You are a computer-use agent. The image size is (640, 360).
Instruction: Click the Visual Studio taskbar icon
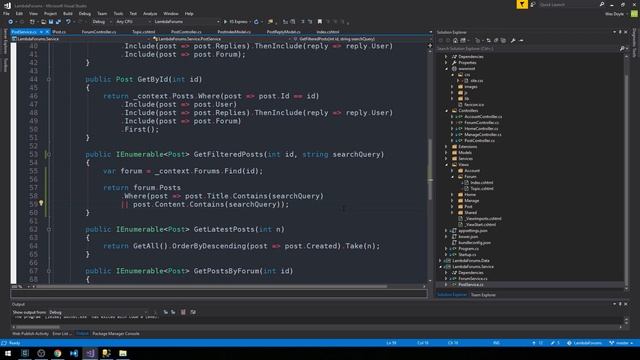(x=90, y=353)
